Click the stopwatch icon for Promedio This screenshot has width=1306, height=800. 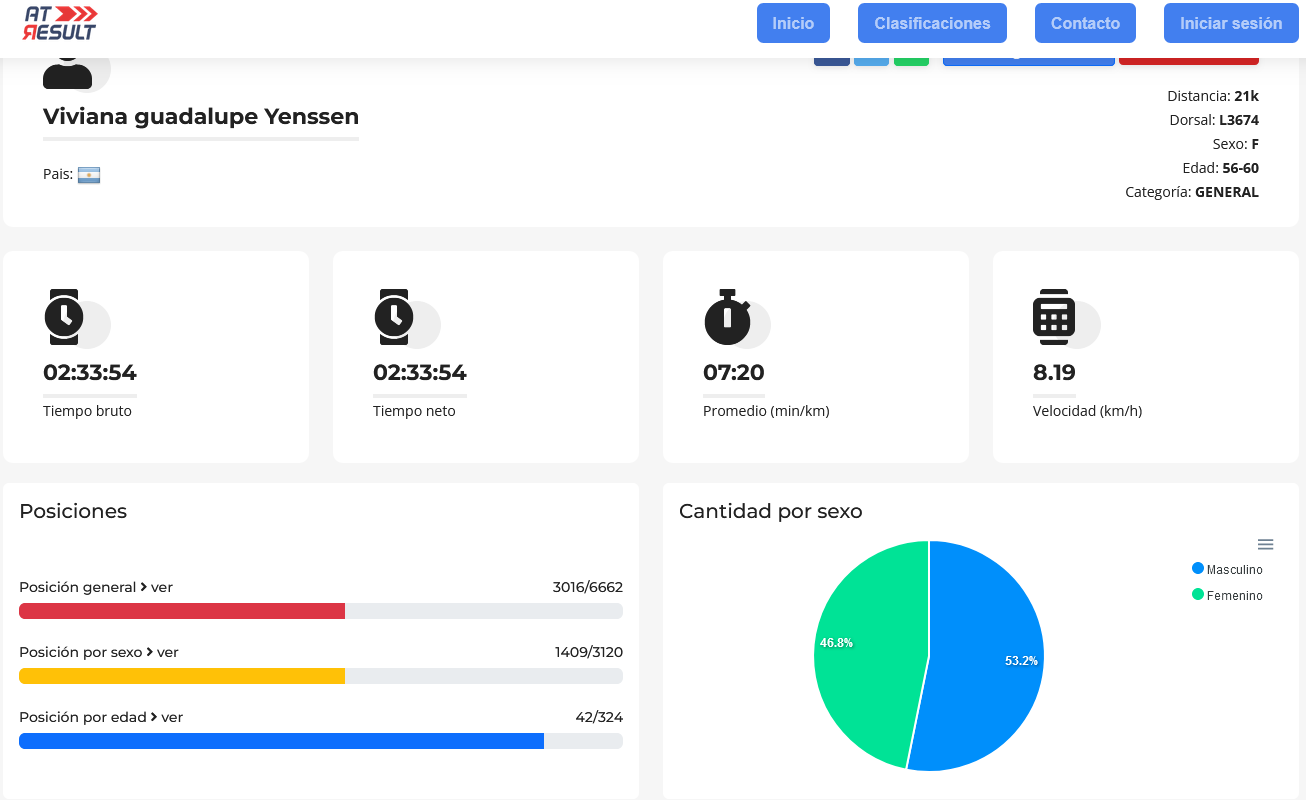coord(728,317)
